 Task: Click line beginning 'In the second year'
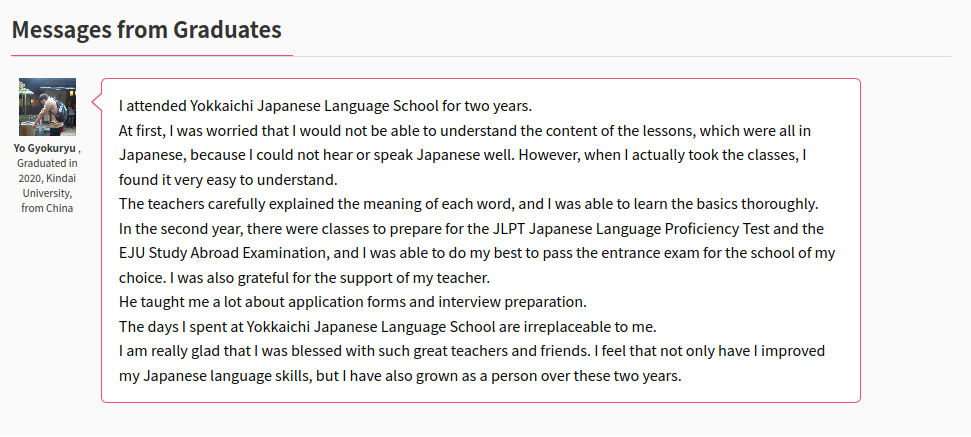[x=471, y=228]
